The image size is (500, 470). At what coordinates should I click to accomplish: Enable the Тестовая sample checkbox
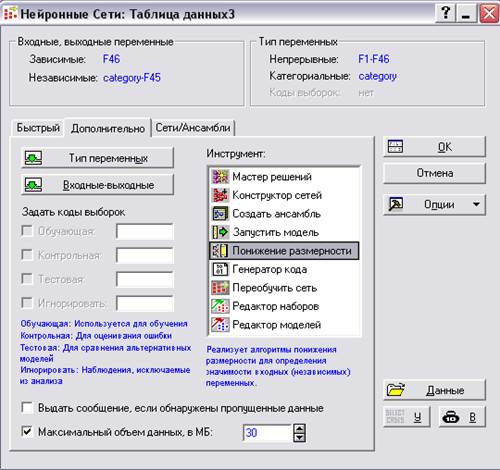(x=27, y=279)
